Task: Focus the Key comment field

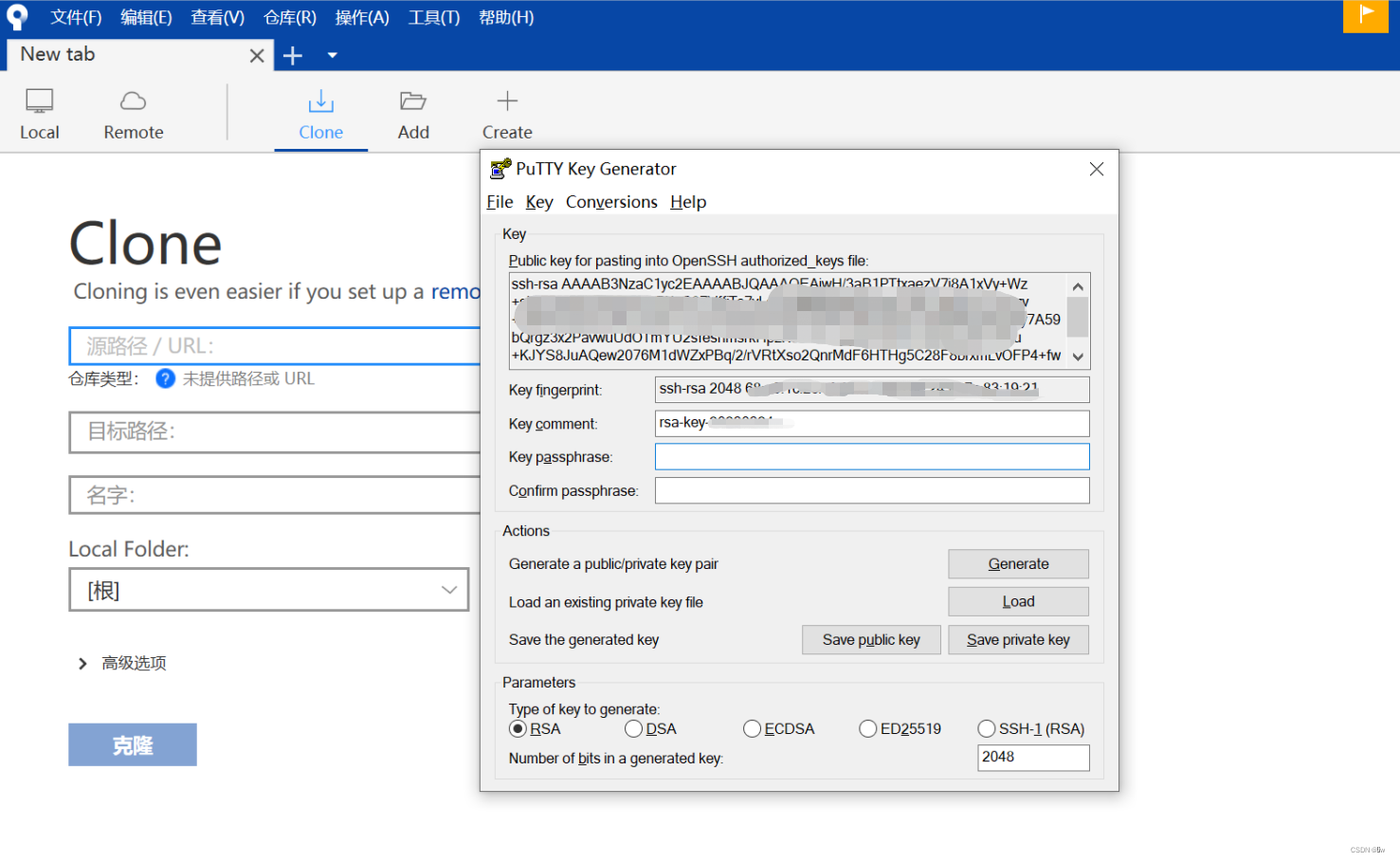Action: coord(872,423)
